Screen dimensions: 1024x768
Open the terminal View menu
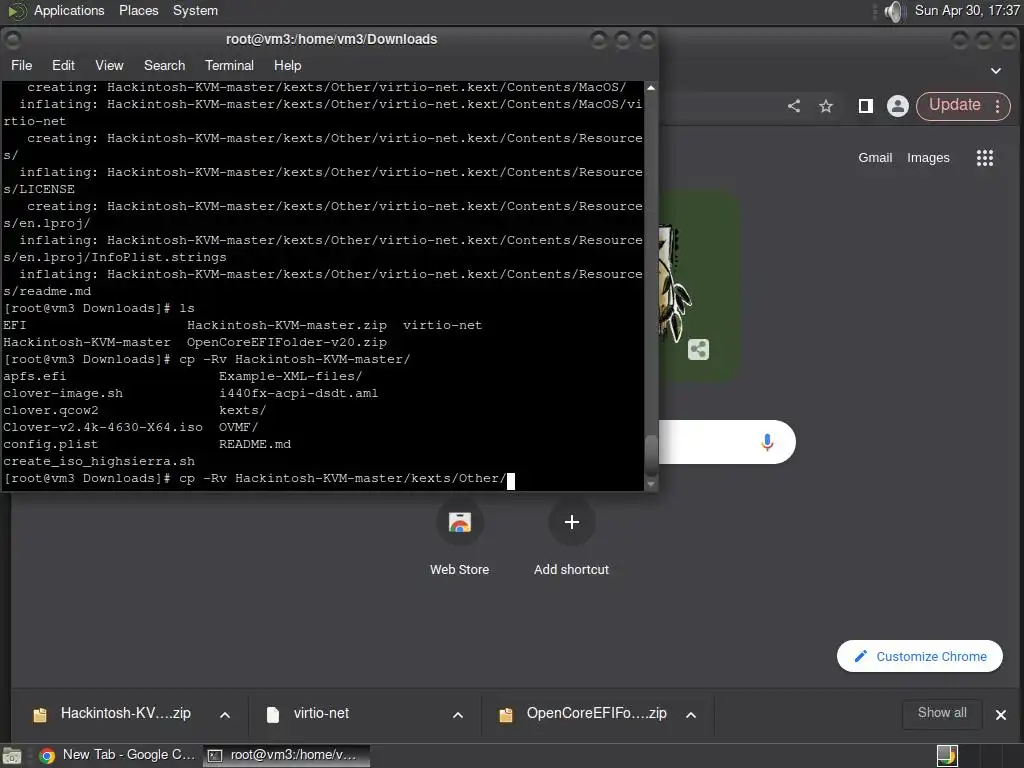click(x=109, y=65)
